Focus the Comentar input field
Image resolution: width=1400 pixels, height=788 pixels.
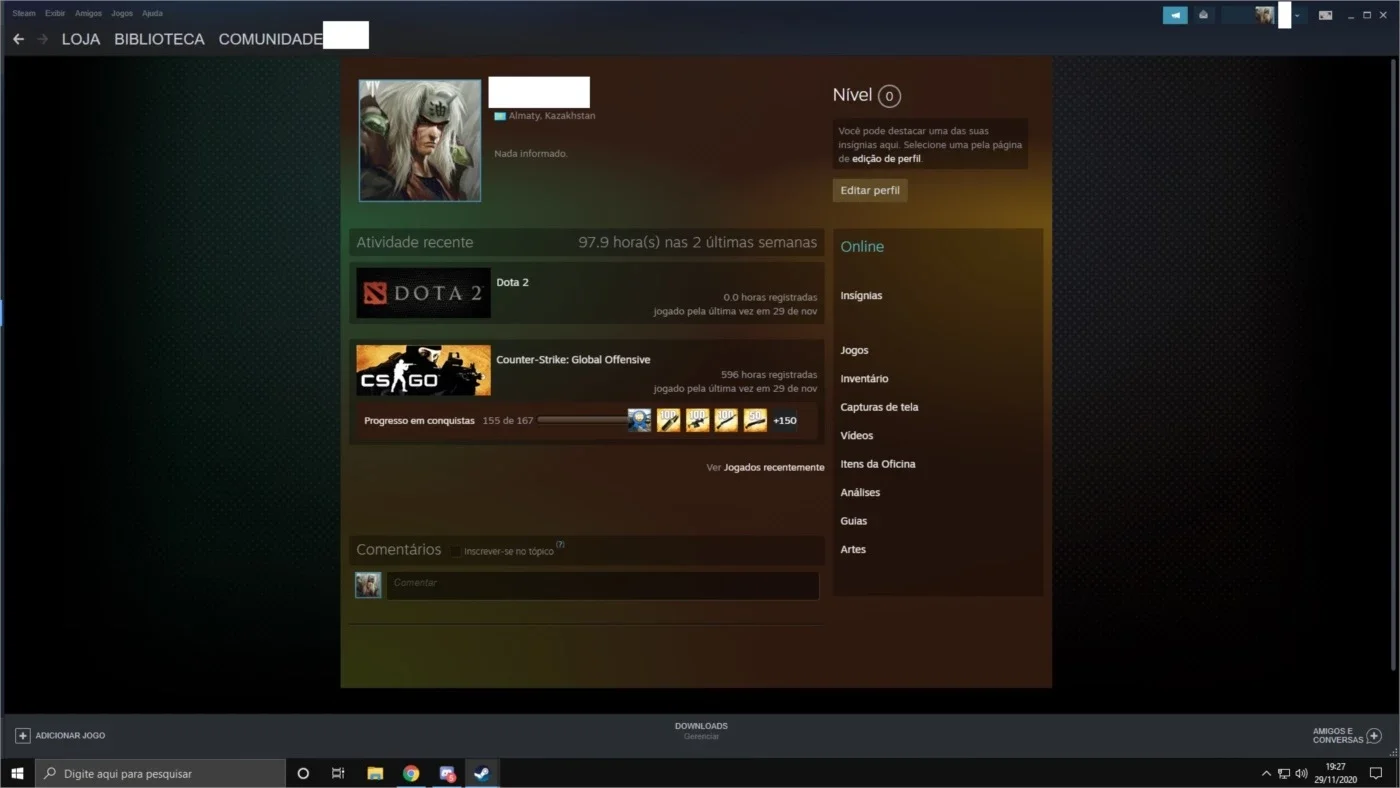click(x=603, y=585)
